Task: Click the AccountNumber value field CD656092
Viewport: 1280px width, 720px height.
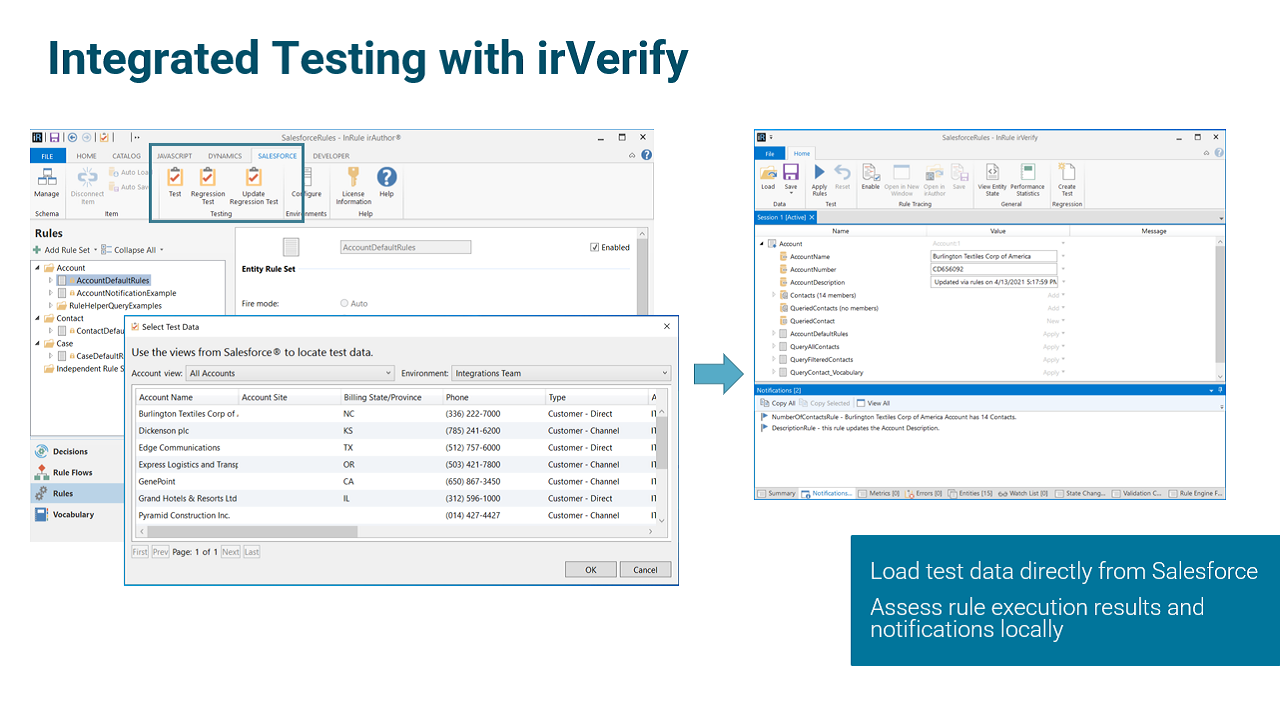Action: pos(994,269)
